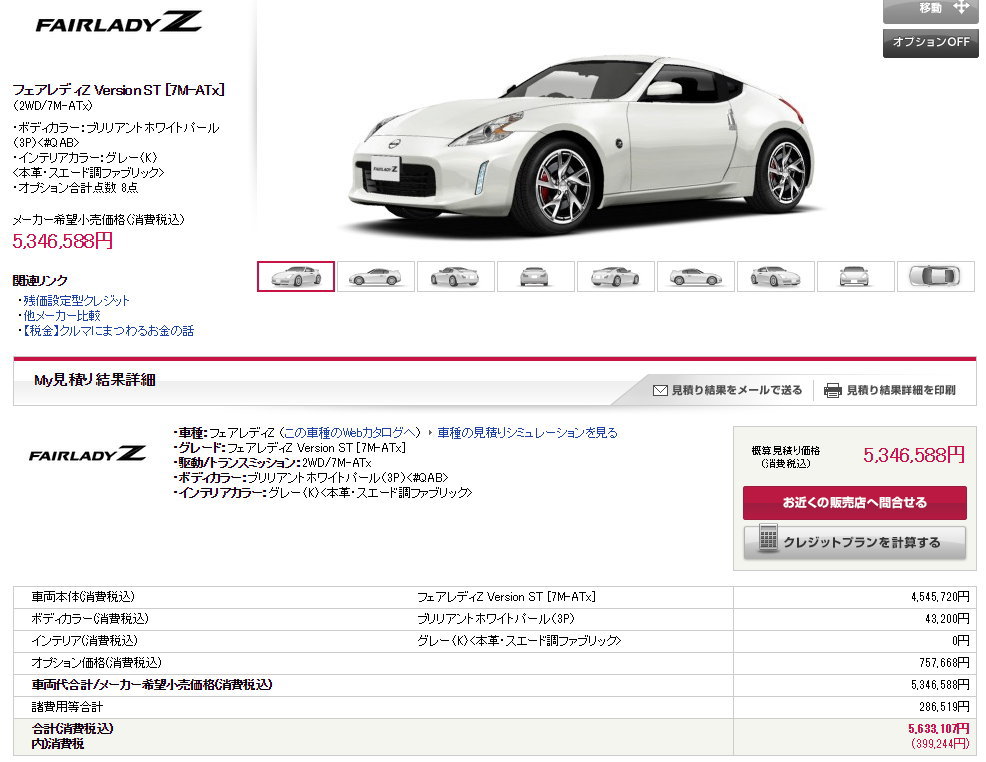Select the front view thumbnail
This screenshot has width=986, height=762.
[x=855, y=277]
